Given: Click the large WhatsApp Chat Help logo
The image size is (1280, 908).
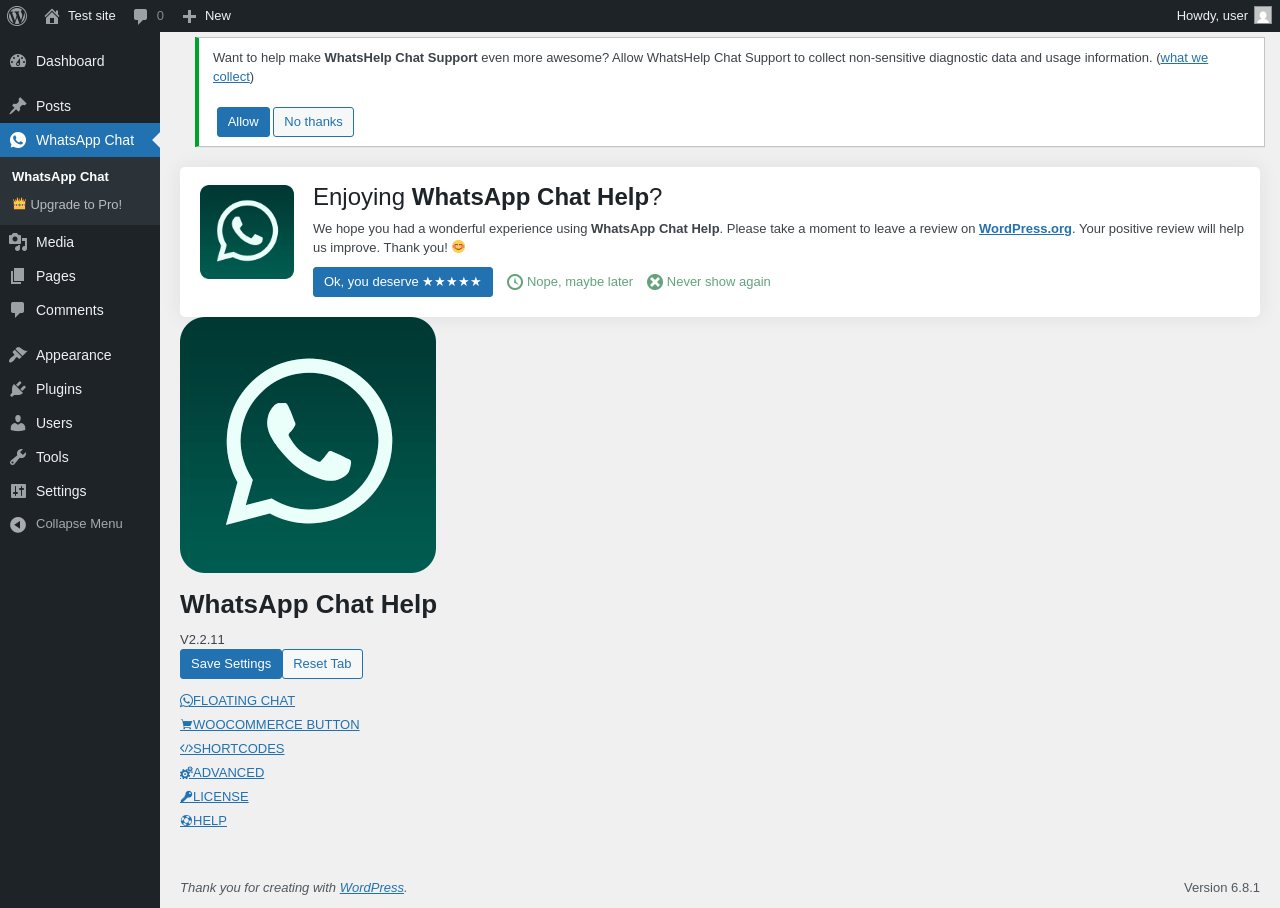Looking at the screenshot, I should [x=308, y=445].
